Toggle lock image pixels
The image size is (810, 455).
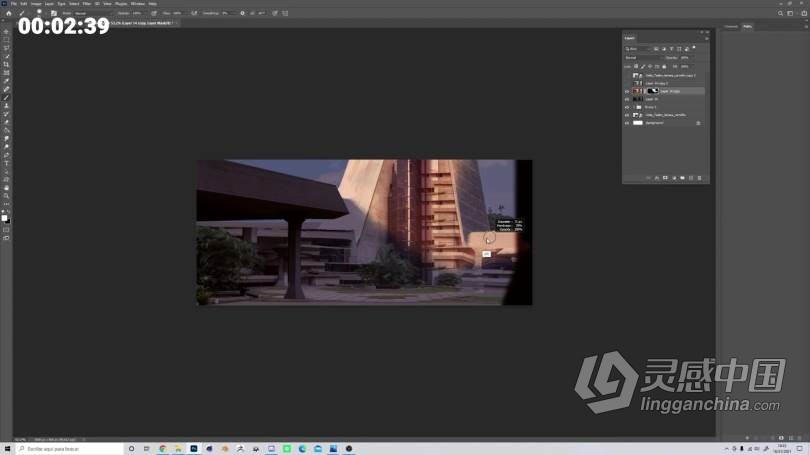tap(643, 67)
